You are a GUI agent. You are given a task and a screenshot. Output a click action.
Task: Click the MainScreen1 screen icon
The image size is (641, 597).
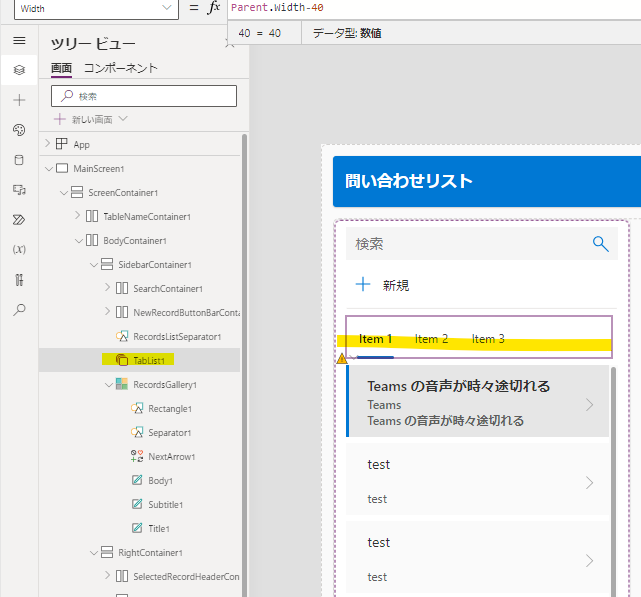point(62,168)
